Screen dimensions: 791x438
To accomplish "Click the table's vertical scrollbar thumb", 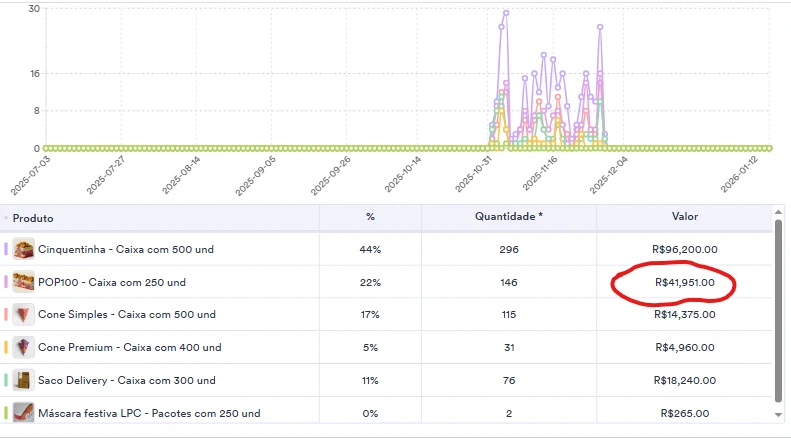I will (779, 310).
